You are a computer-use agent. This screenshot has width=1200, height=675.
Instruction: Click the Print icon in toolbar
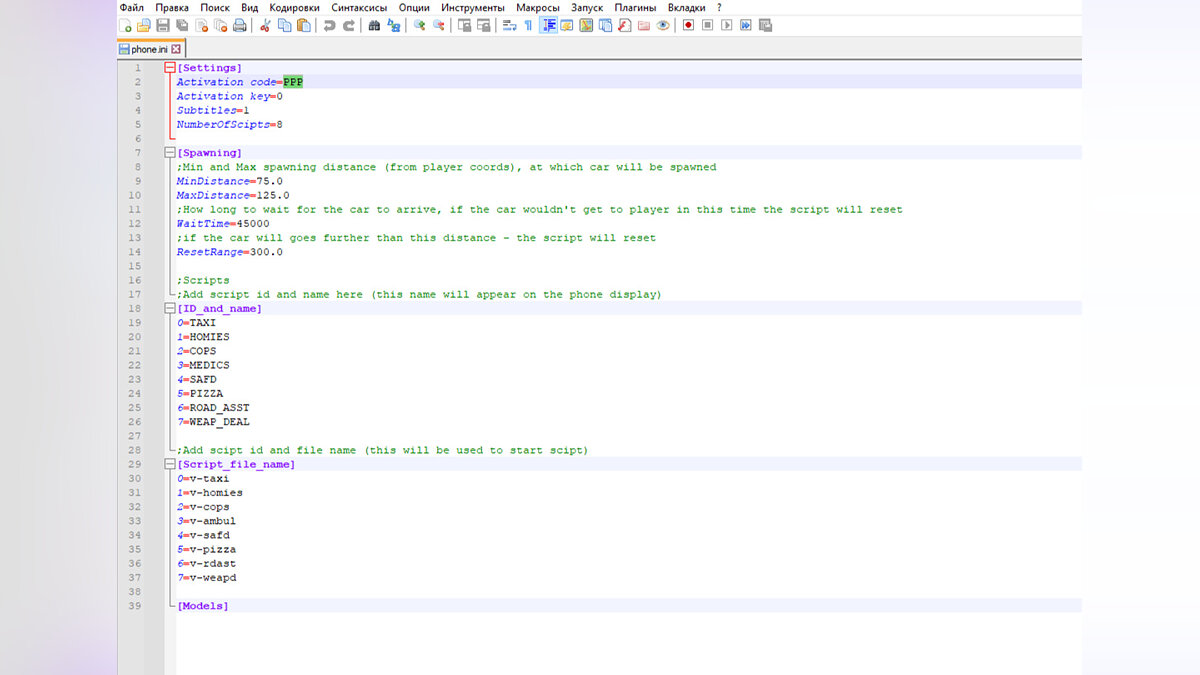pos(239,25)
